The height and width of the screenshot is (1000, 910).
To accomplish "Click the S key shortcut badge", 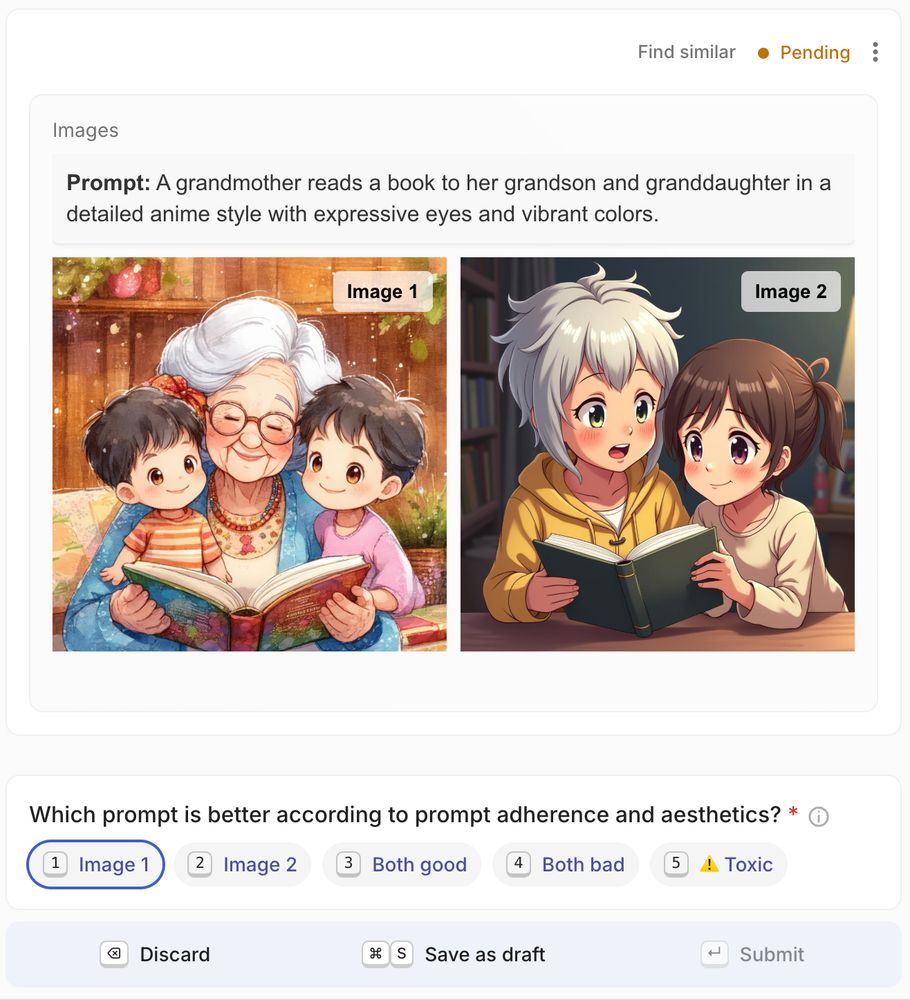I will [x=401, y=954].
